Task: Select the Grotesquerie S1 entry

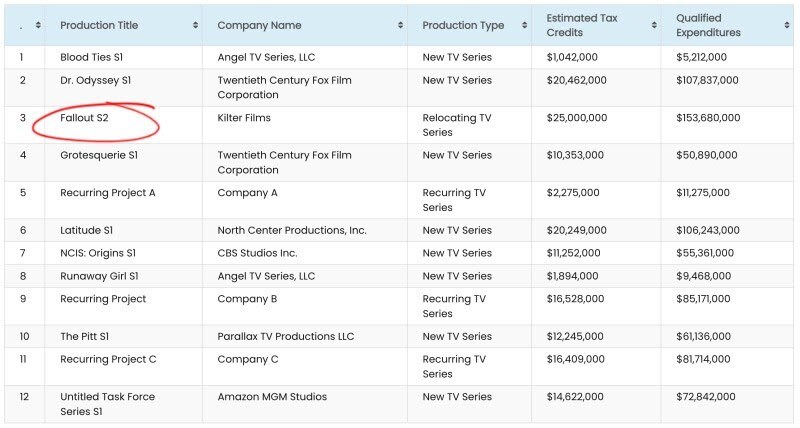Action: 99,155
